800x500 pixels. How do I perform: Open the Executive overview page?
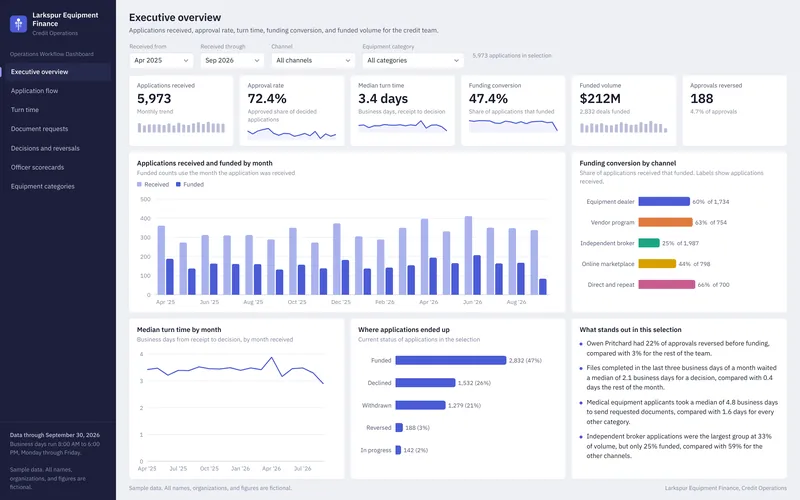click(x=58, y=72)
